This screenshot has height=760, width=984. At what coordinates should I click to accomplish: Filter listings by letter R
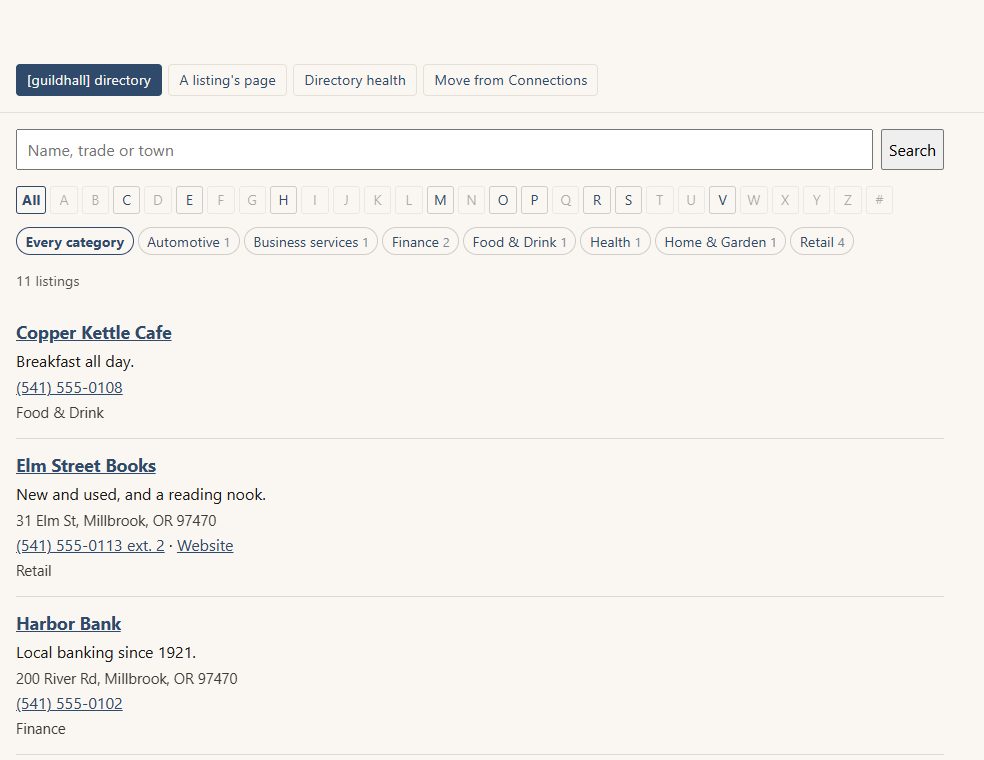[x=597, y=200]
